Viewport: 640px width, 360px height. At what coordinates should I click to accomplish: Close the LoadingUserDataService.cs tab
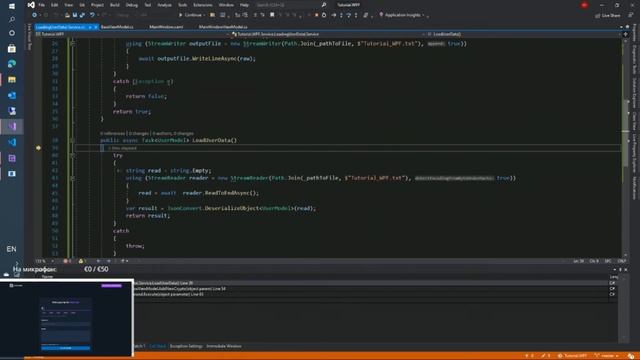pyautogui.click(x=96, y=27)
